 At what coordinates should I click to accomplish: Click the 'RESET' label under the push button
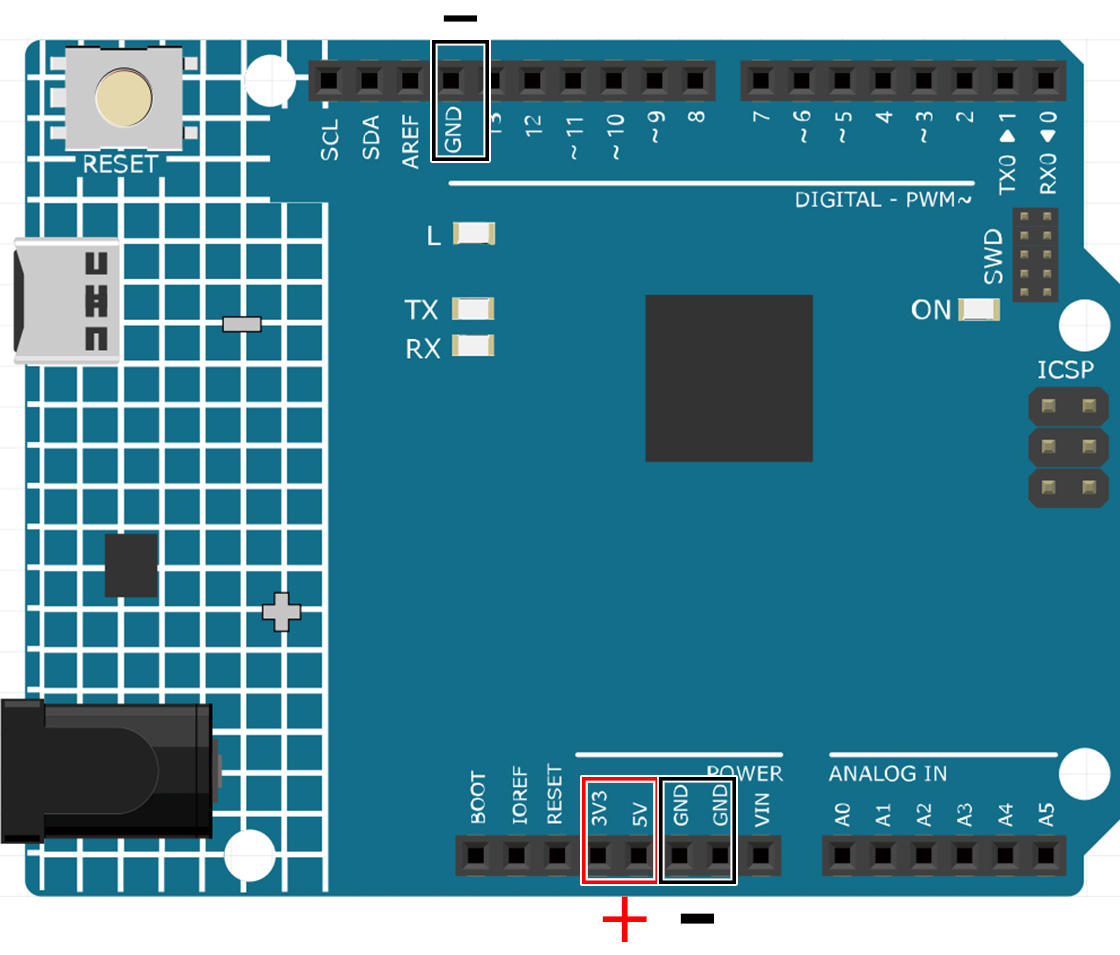(x=120, y=164)
